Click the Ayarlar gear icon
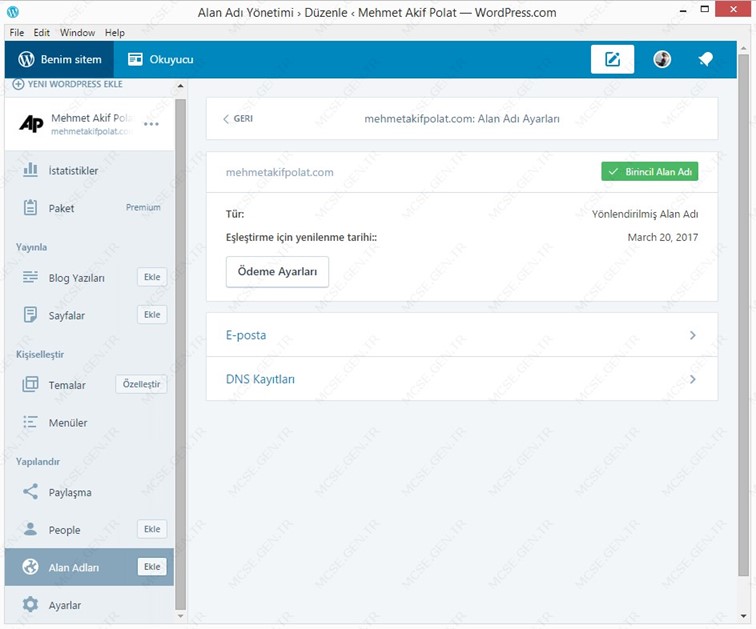The image size is (756, 629). 30,604
